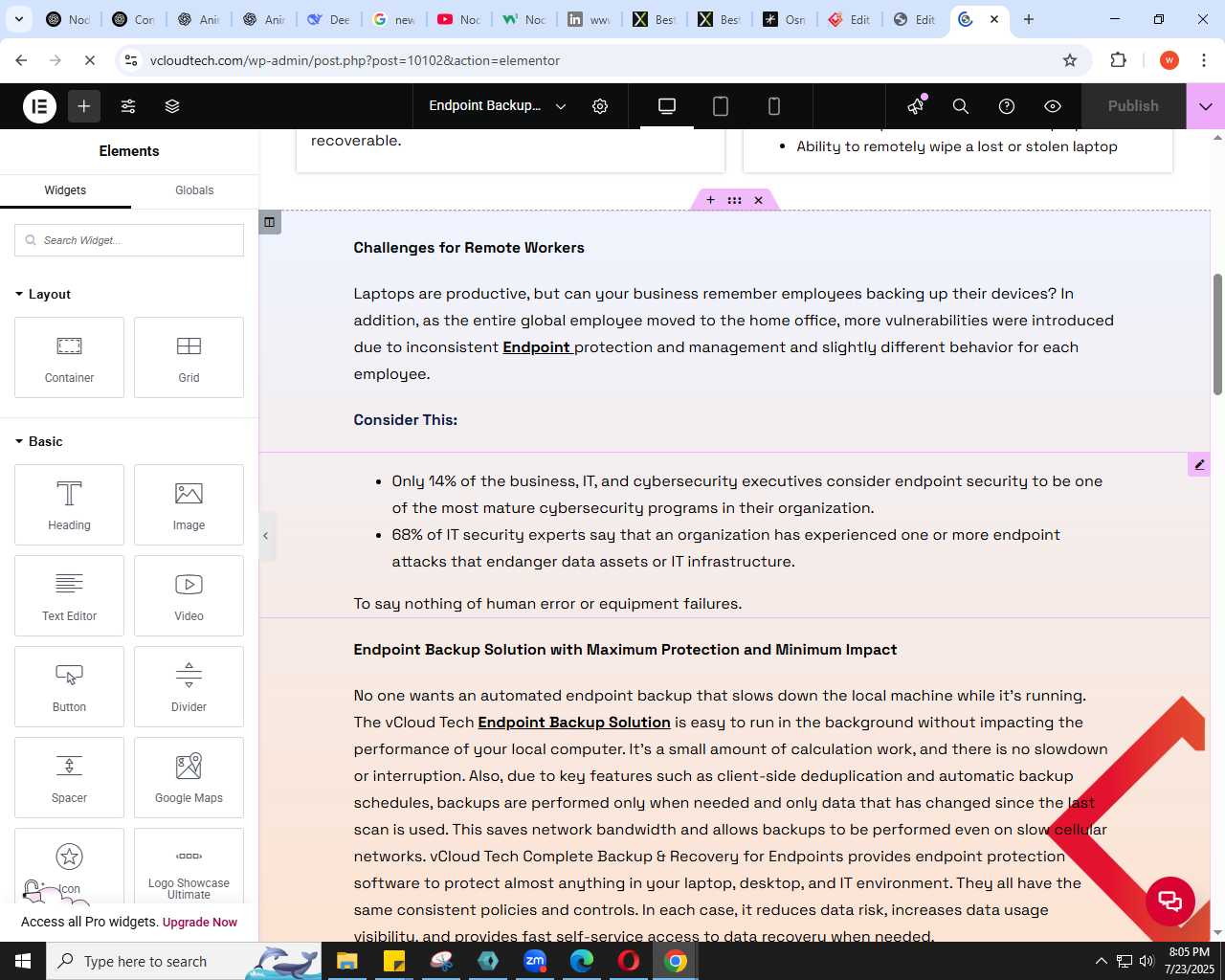This screenshot has height=980, width=1225.
Task: Click the section drag handle dots
Action: [x=734, y=200]
